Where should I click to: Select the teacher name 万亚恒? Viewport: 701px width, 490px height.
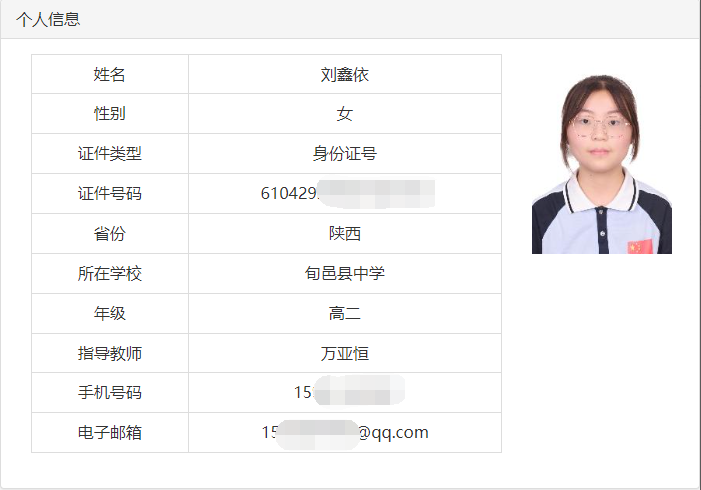click(x=345, y=354)
